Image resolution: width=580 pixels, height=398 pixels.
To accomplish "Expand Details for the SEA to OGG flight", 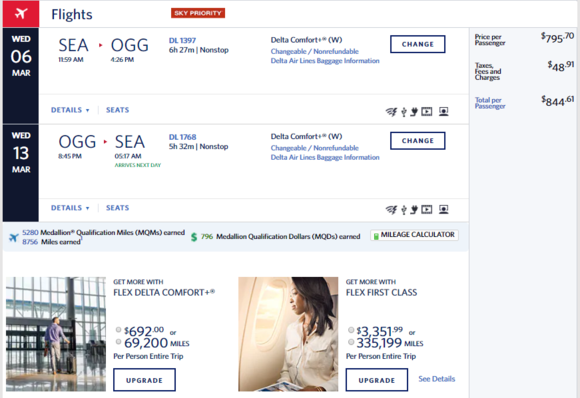I will pos(70,110).
